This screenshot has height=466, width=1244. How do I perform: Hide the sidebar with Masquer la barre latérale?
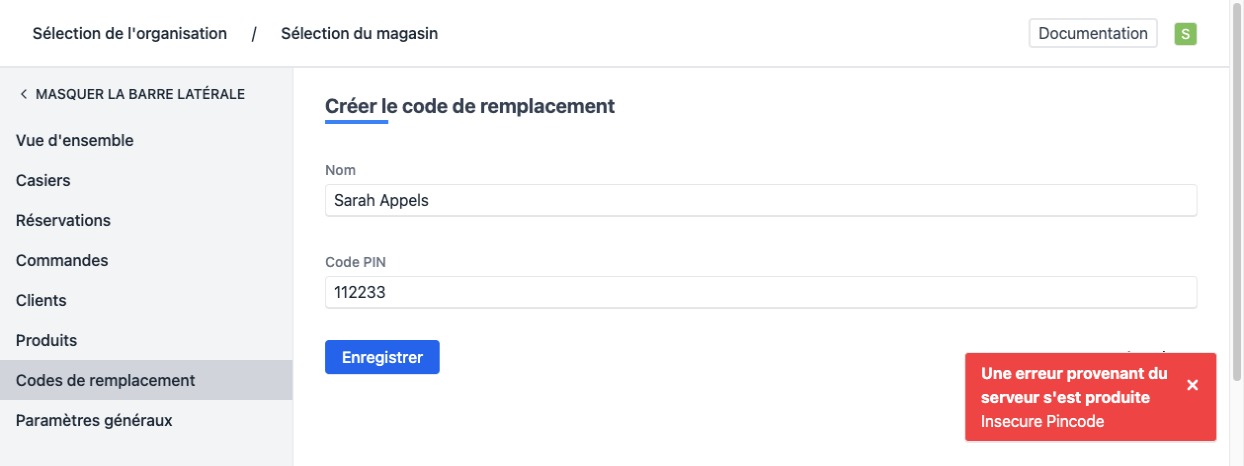131,94
